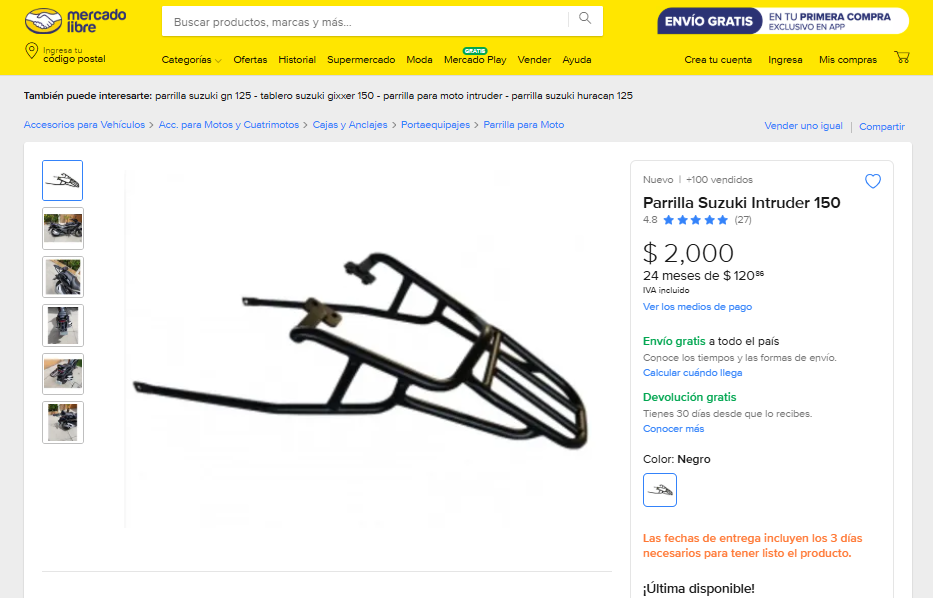
Task: Select the Negro color swatch
Action: pyautogui.click(x=659, y=490)
